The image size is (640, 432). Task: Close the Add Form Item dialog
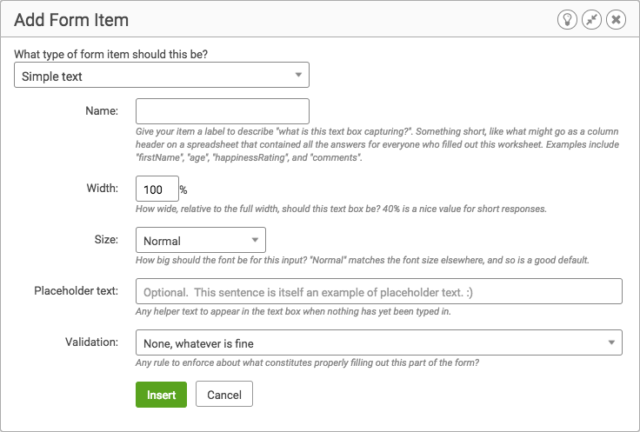[x=616, y=20]
